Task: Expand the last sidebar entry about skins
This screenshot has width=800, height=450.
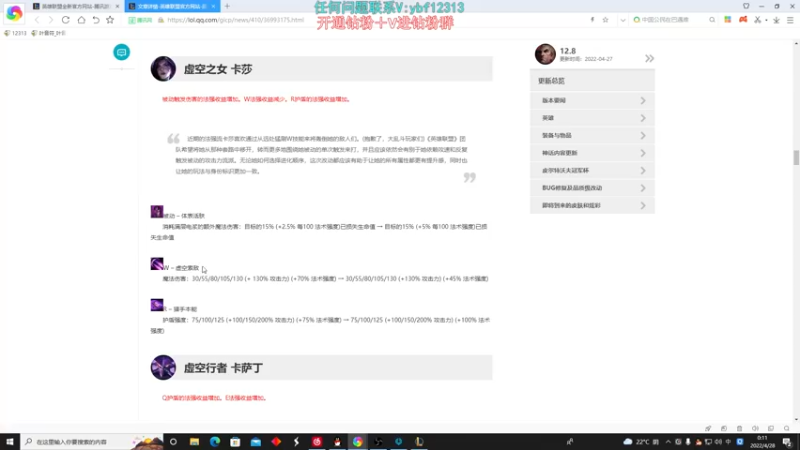Action: pos(592,205)
